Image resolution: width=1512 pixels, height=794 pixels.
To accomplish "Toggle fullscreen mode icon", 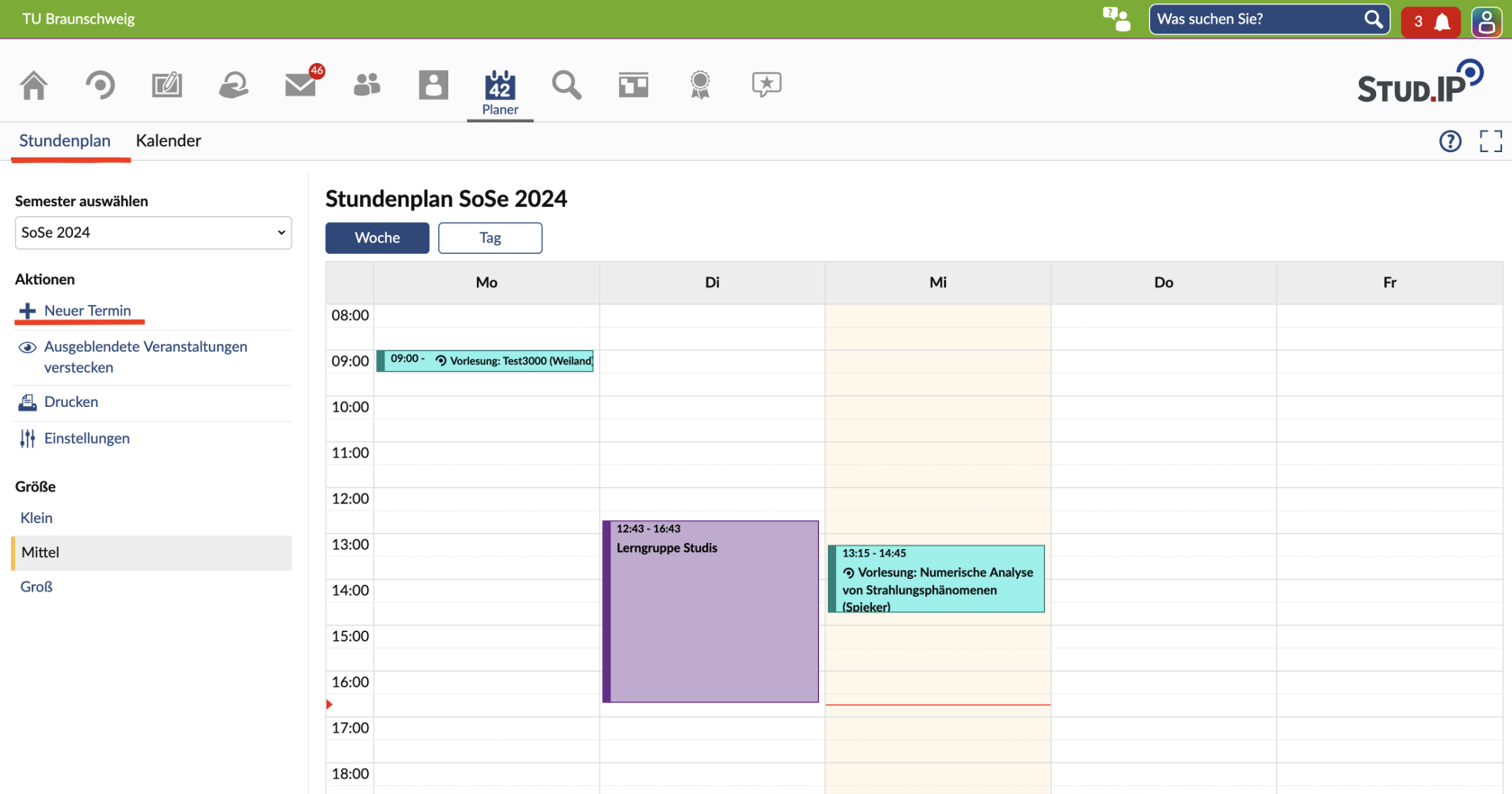I will tap(1490, 141).
